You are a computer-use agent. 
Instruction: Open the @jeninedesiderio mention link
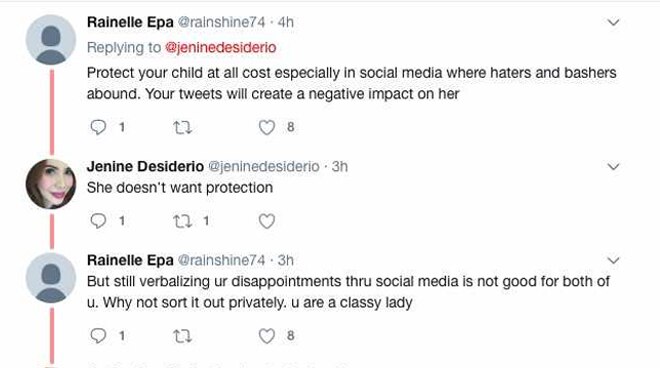pos(221,47)
